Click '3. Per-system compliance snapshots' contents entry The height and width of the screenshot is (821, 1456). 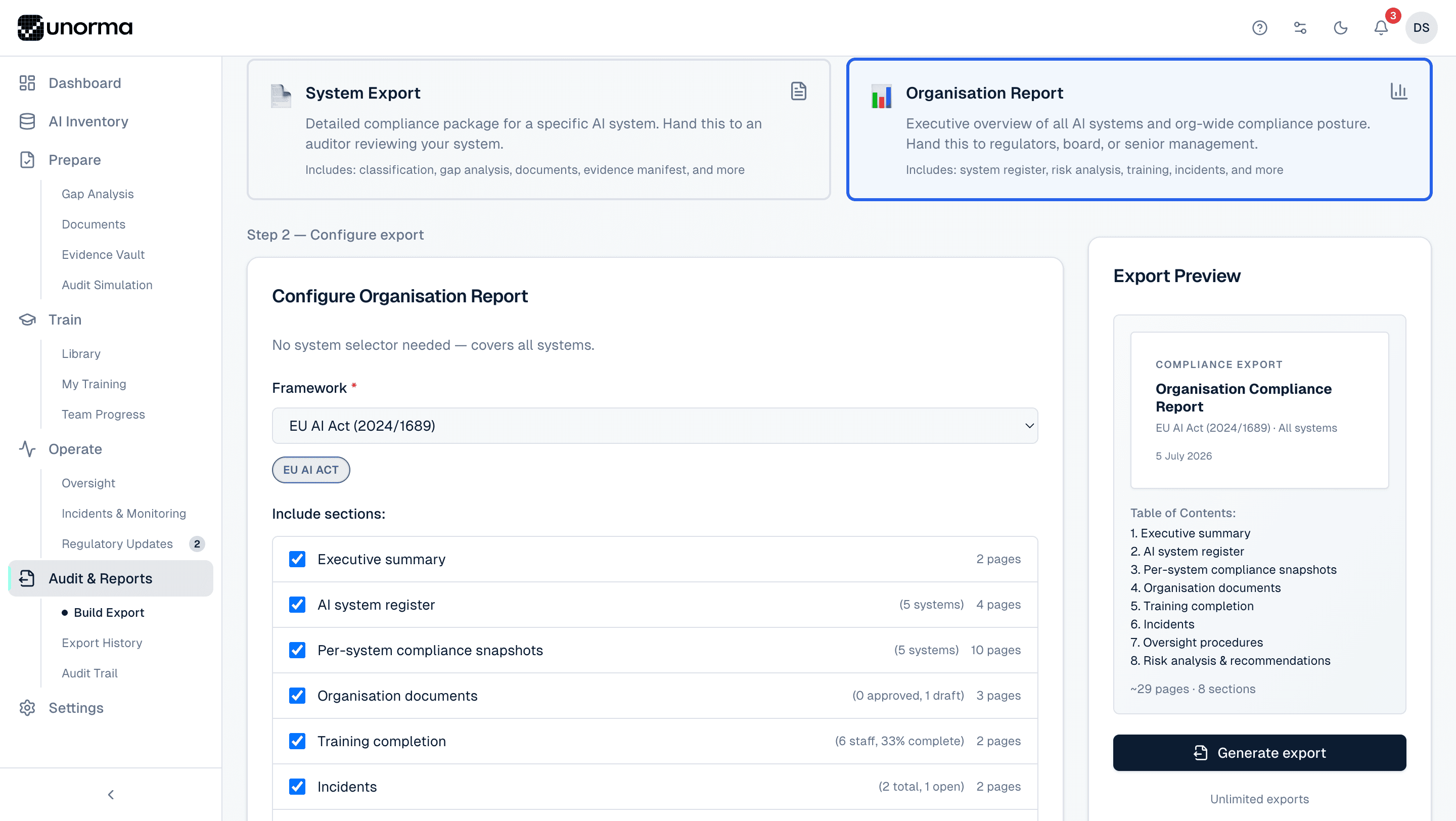coord(1234,570)
